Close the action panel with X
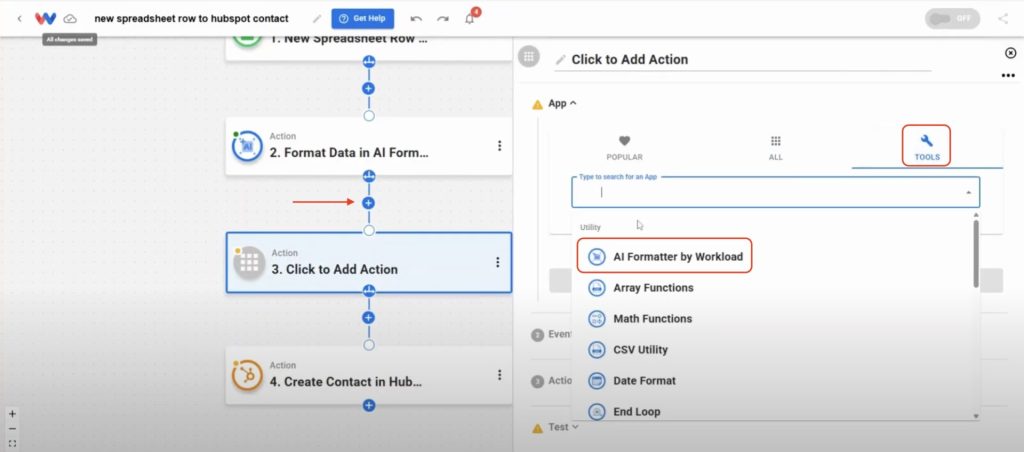The image size is (1024, 452). (1010, 53)
